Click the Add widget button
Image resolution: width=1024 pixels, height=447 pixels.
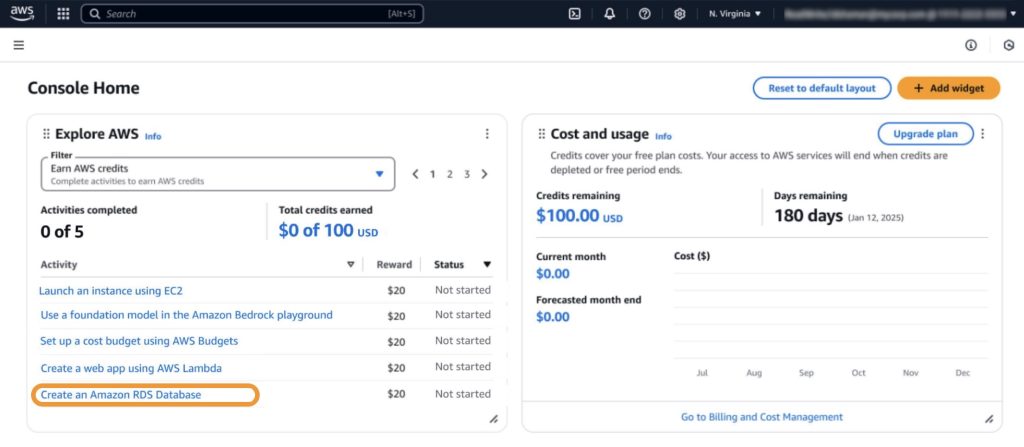948,88
